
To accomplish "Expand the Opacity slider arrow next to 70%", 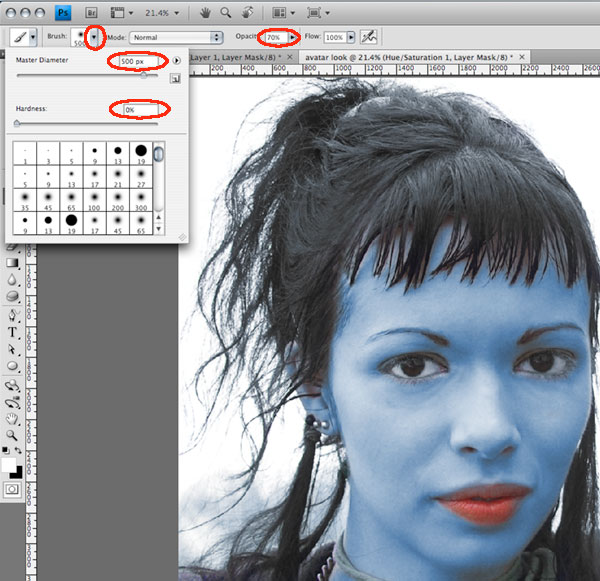I will [x=292, y=37].
